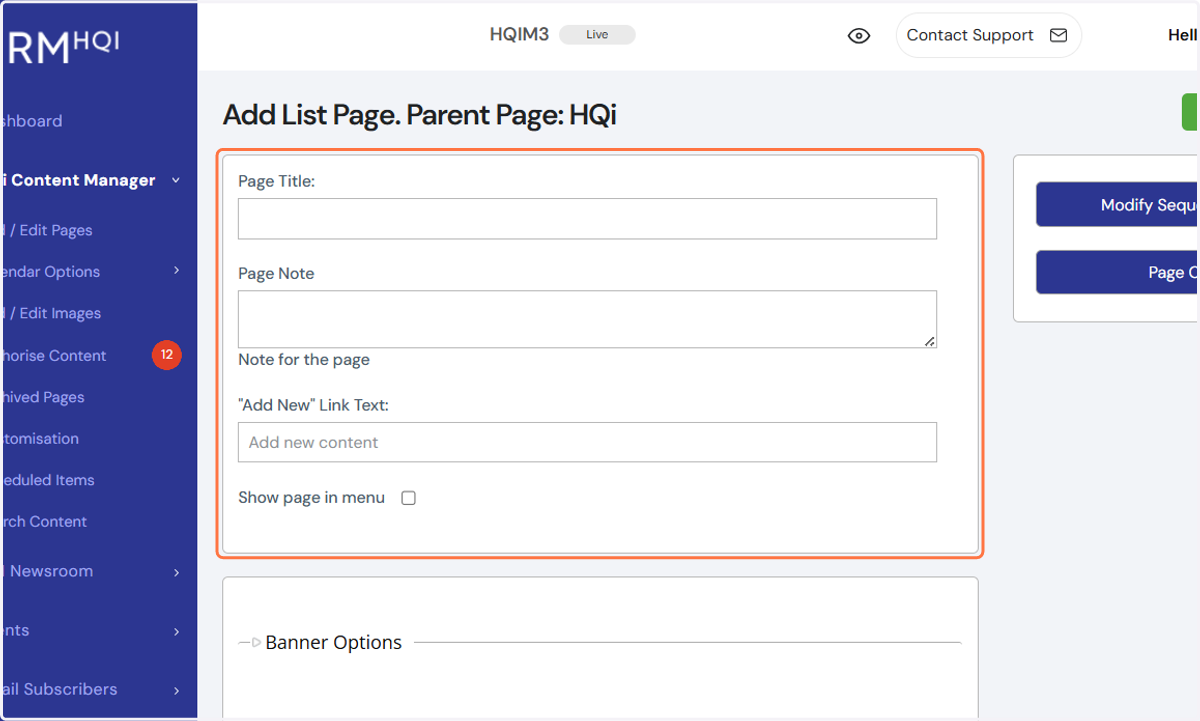
Task: Click into the Page Title field
Action: coord(587,218)
